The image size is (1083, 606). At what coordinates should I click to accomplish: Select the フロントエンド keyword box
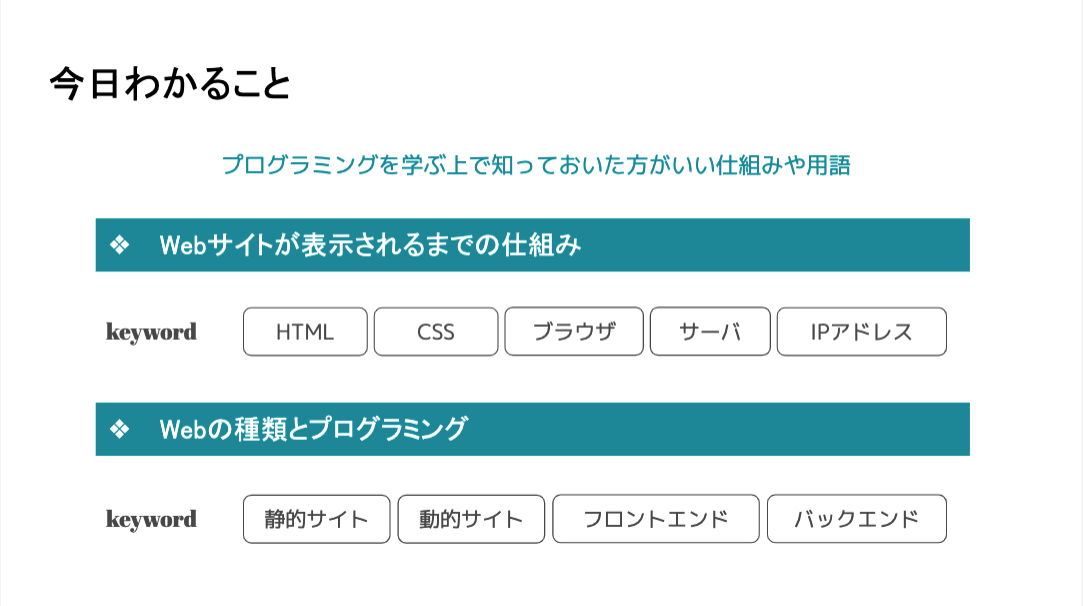(x=655, y=519)
